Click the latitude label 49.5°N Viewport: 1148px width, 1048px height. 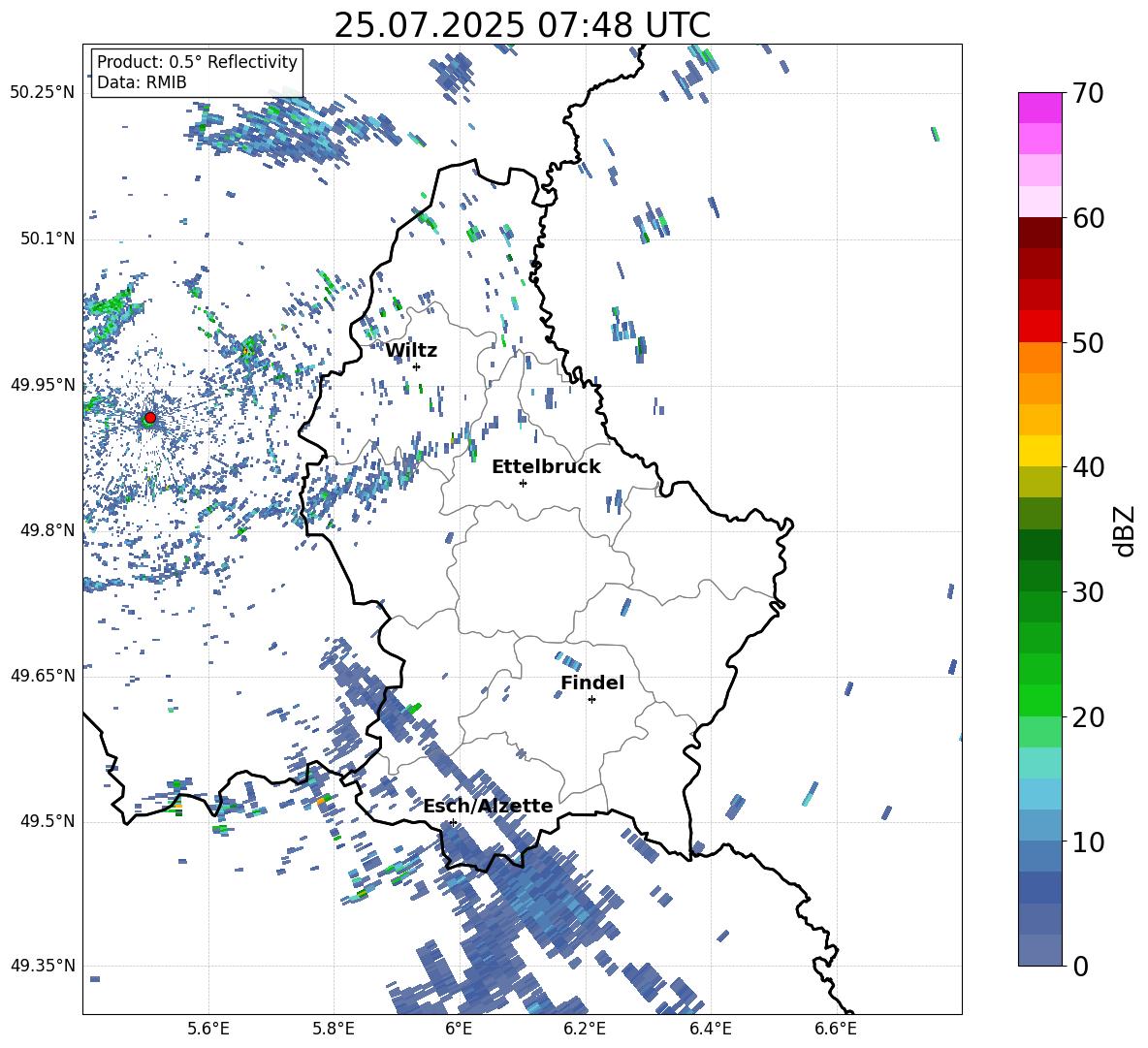point(47,821)
